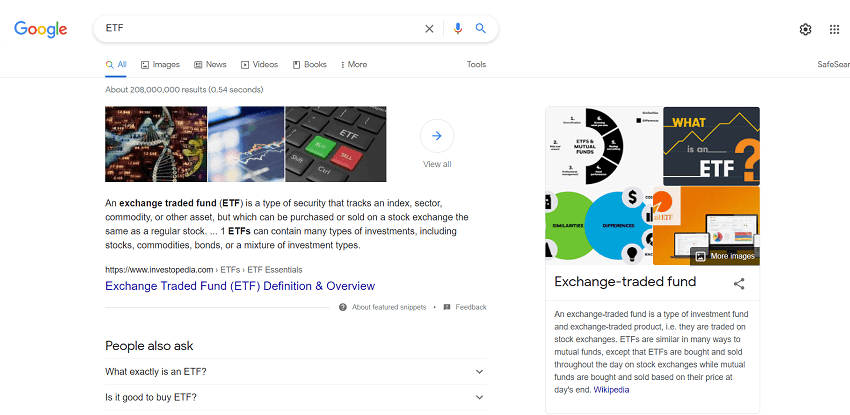Open the 'What is an ETF?' image

[x=711, y=146]
